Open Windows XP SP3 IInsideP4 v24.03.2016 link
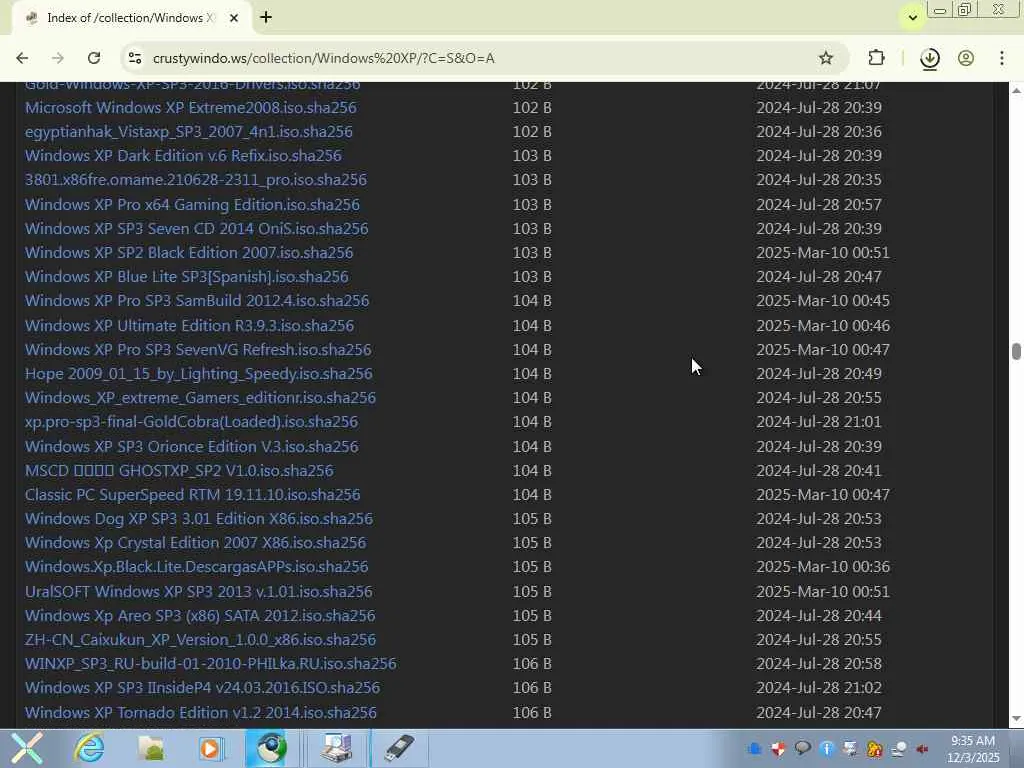 202,688
